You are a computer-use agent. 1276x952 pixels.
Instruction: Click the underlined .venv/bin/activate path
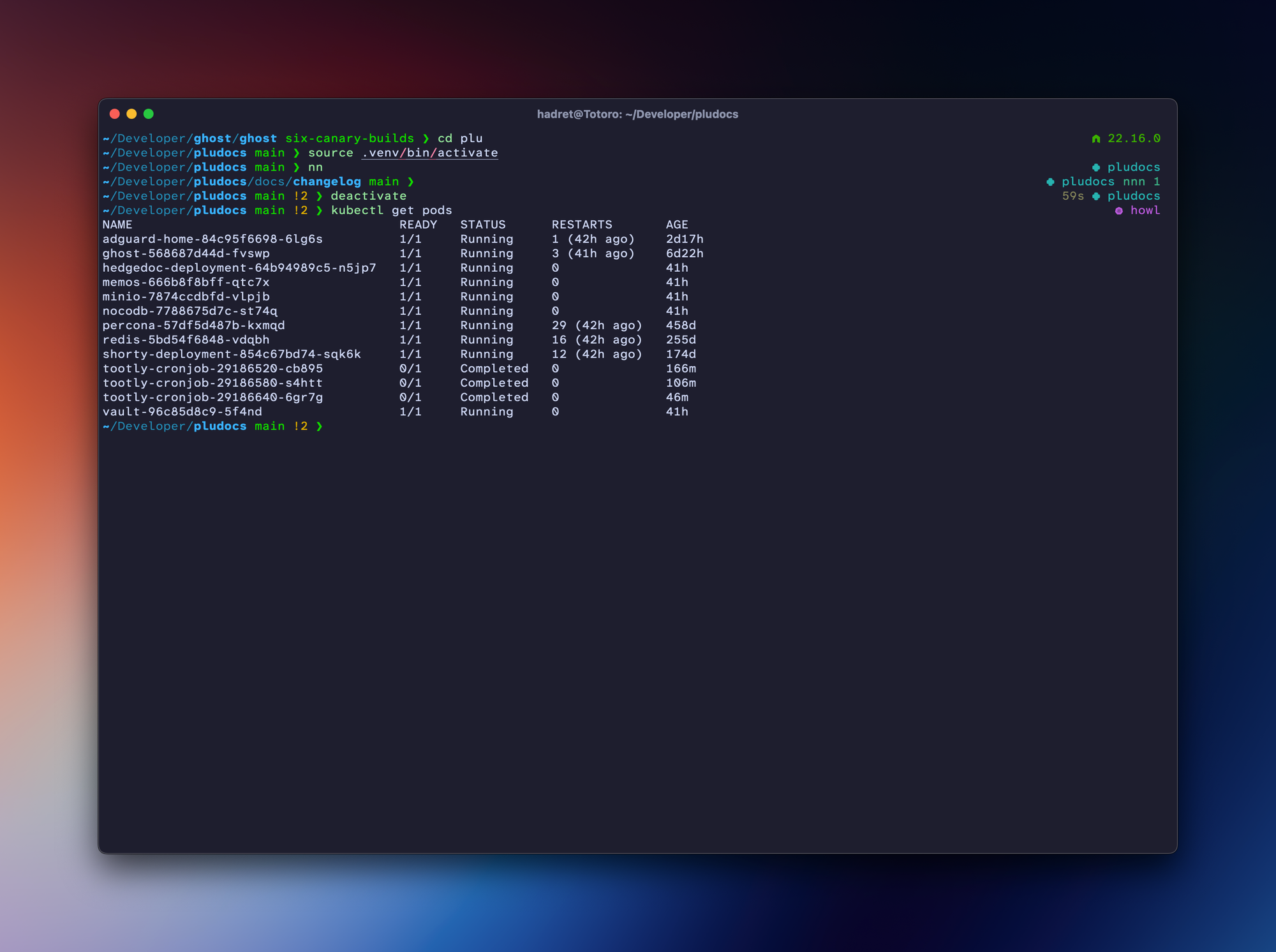tap(429, 153)
